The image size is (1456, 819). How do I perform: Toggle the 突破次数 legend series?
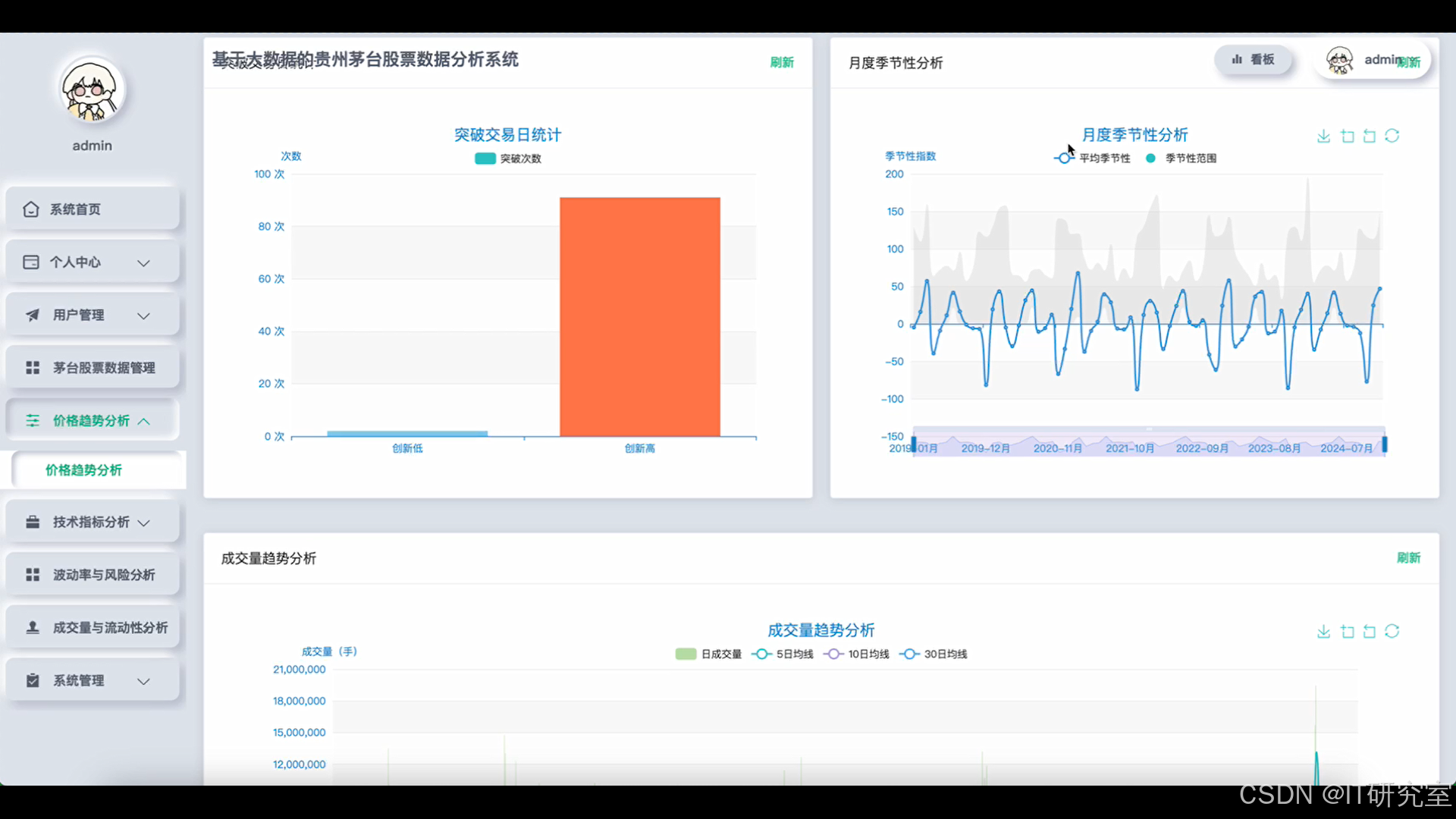(508, 158)
